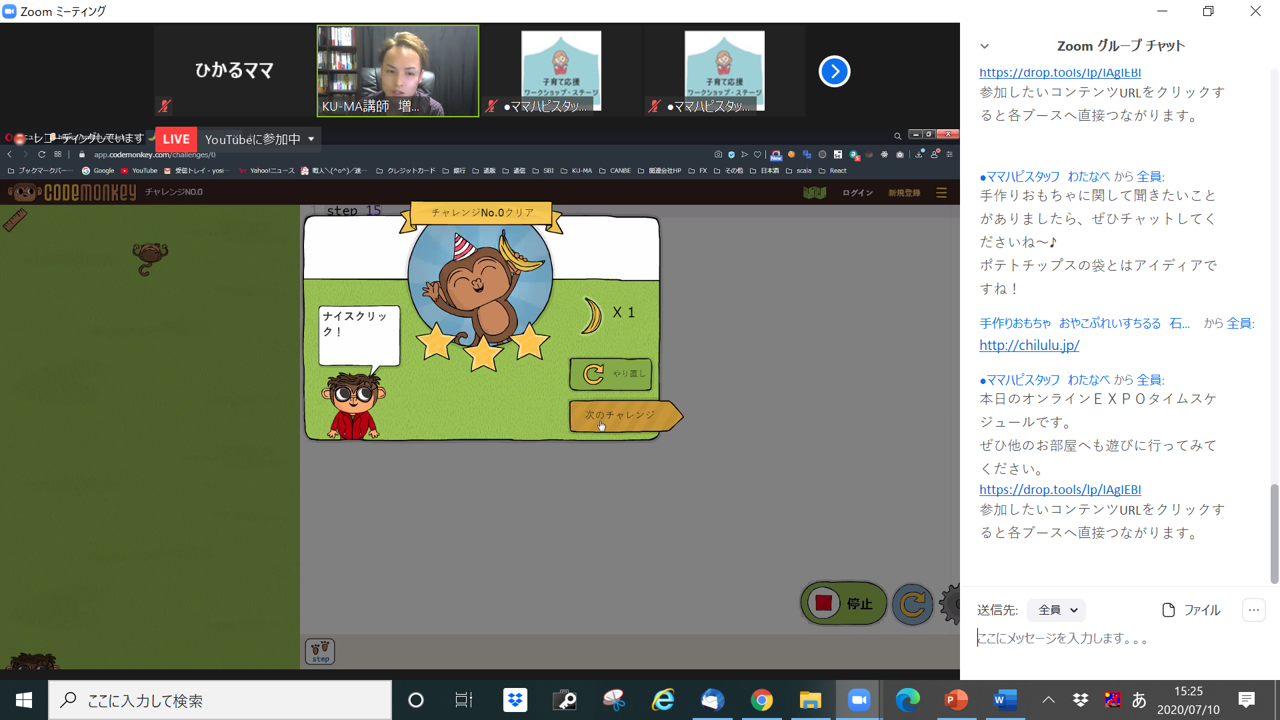Open the key-folder app on taskbar
The width and height of the screenshot is (1280, 720).
click(565, 700)
